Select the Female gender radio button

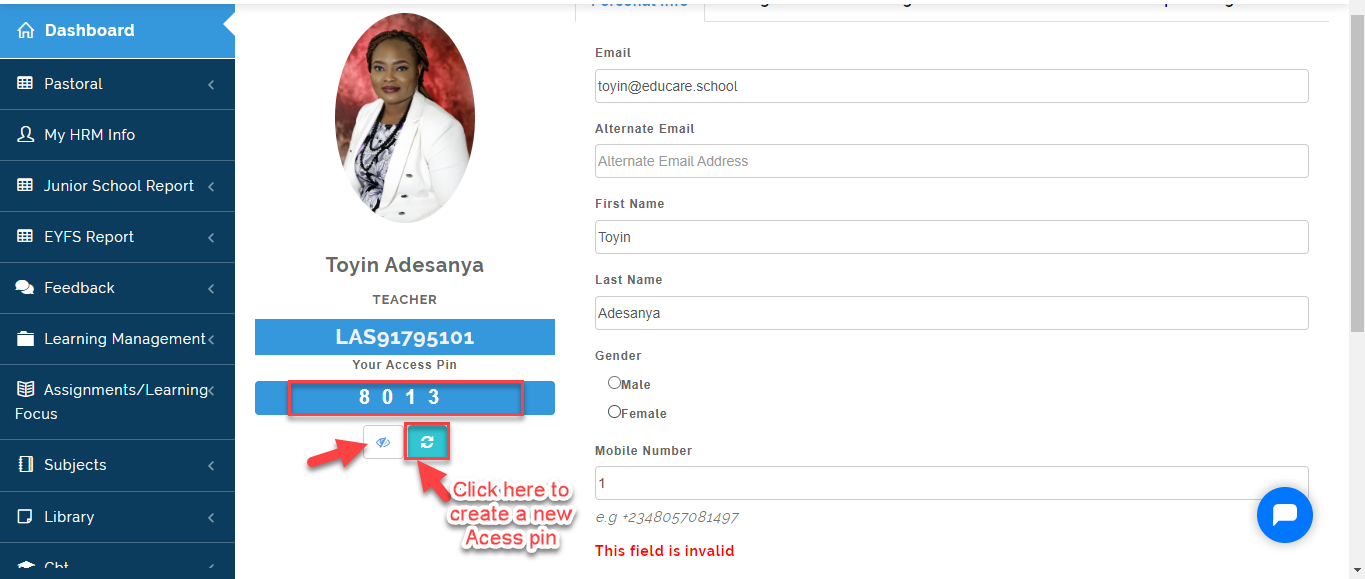point(615,411)
